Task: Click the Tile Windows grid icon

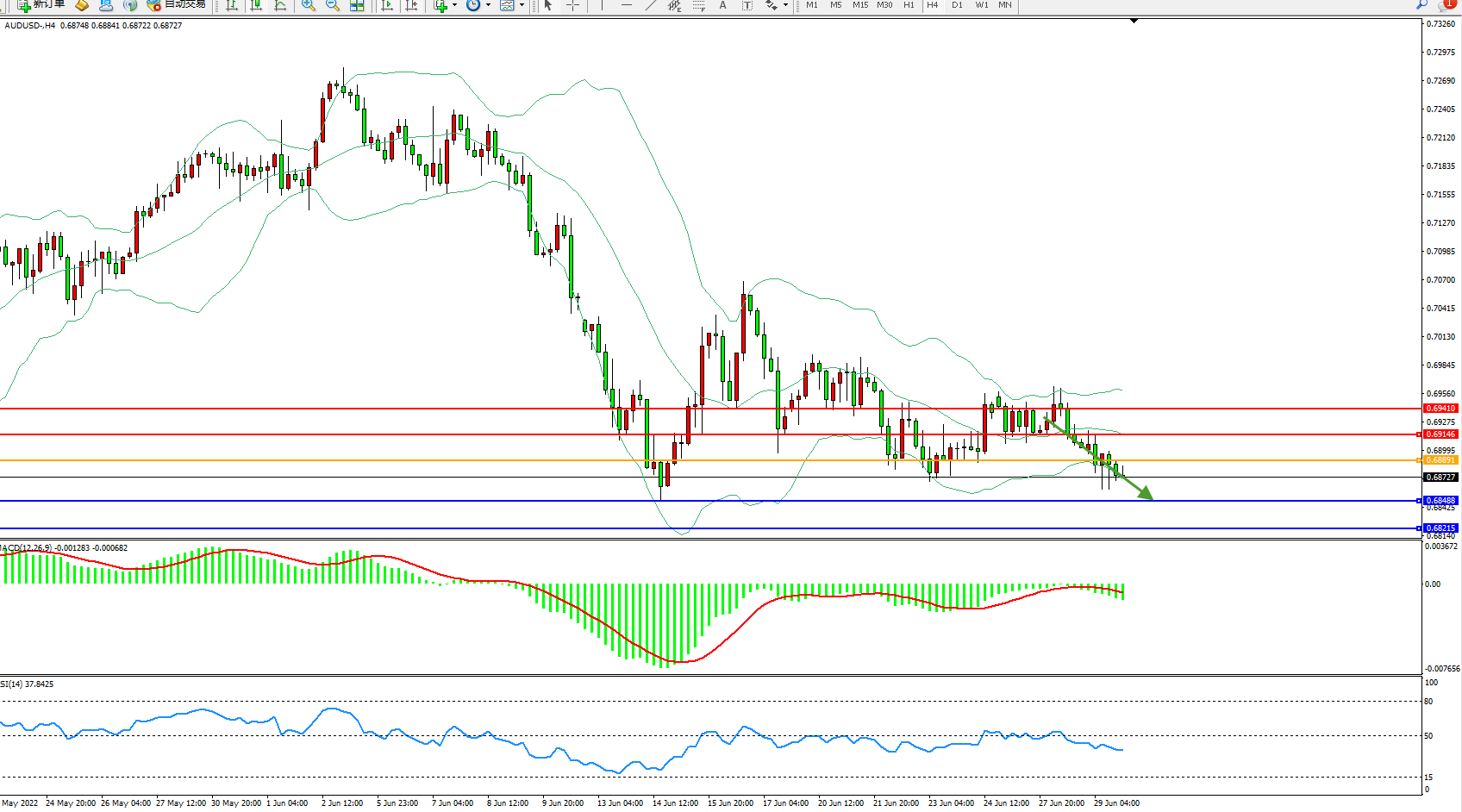Action: [357, 5]
